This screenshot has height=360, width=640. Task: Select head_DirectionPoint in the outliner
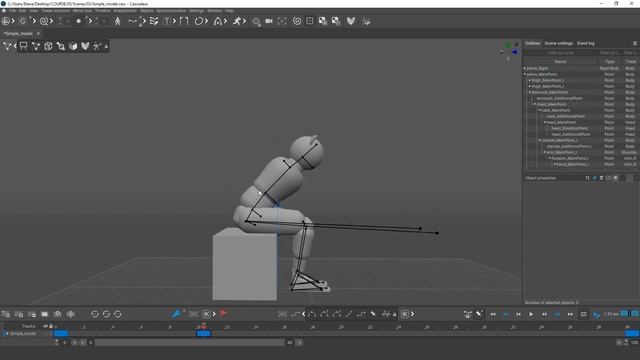click(x=569, y=128)
